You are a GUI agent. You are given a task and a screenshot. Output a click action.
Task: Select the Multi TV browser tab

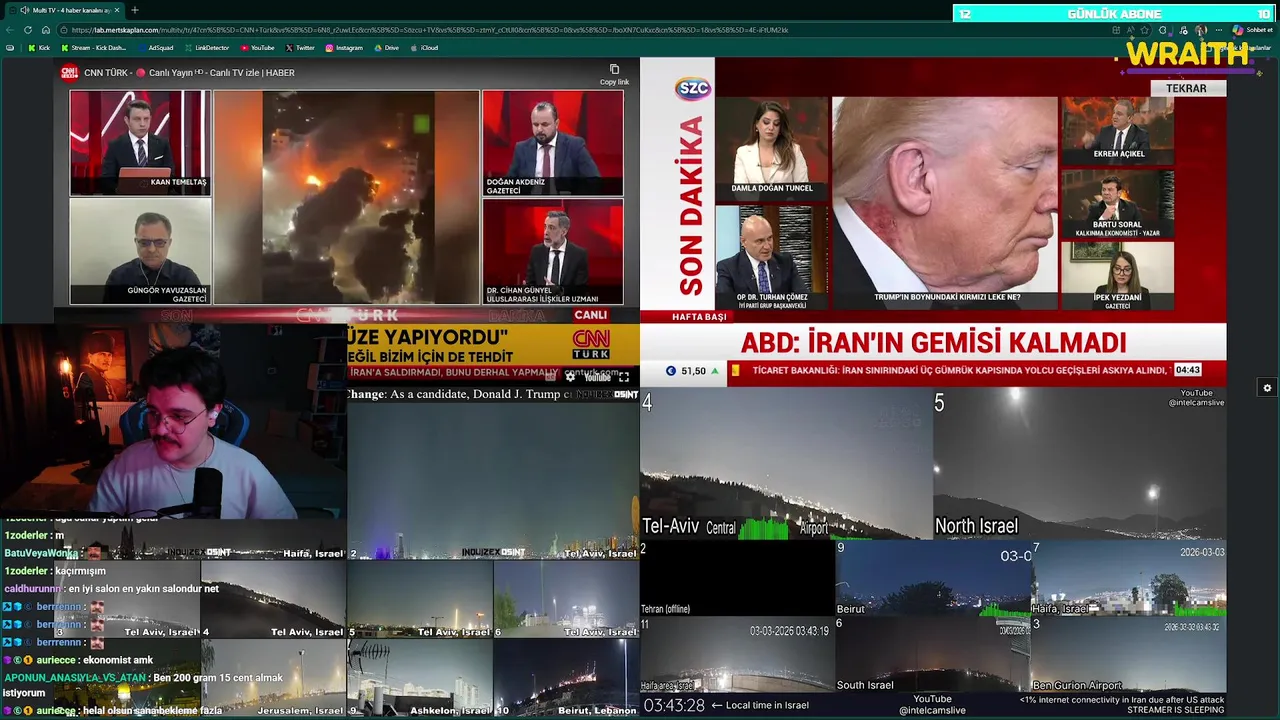coord(66,10)
